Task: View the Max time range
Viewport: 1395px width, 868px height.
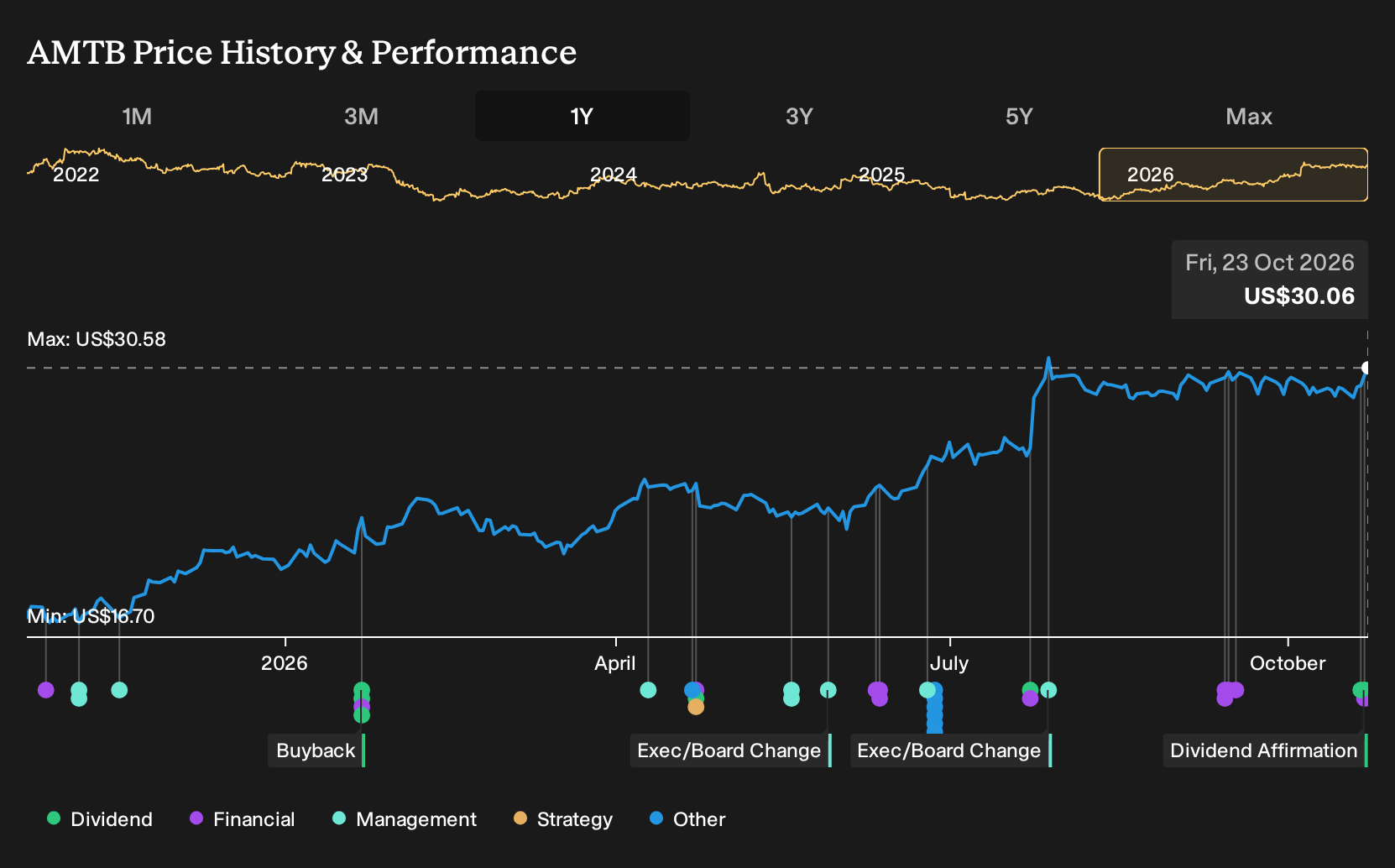Action: [x=1249, y=116]
